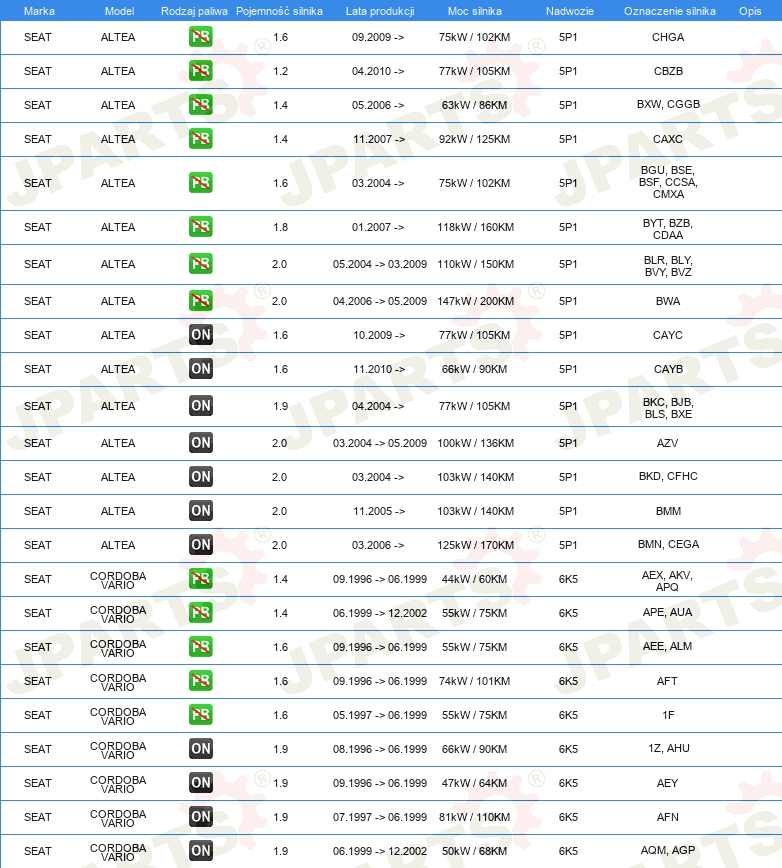
Task: Click engine codes AQM, AGP
Action: tap(668, 850)
